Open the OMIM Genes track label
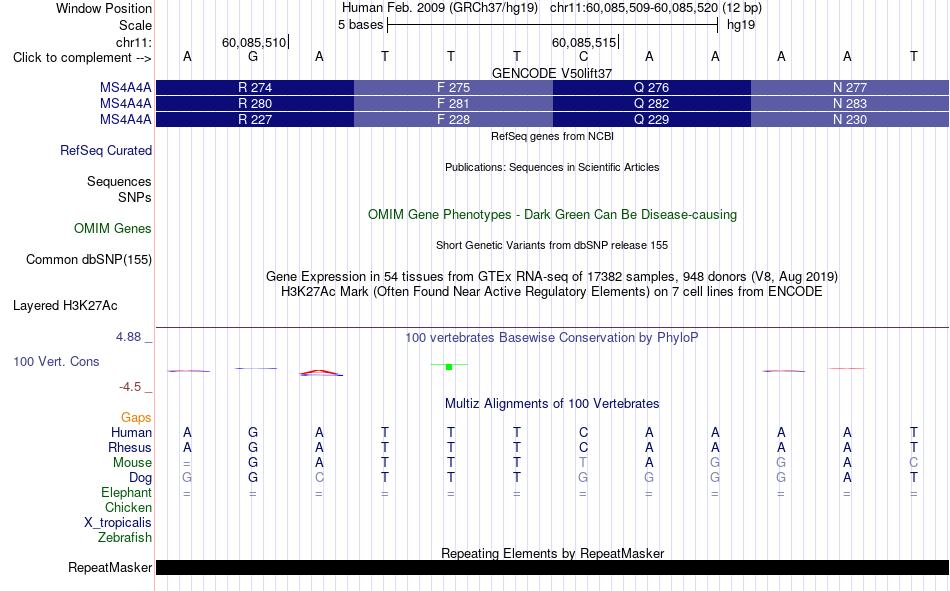 (x=113, y=229)
